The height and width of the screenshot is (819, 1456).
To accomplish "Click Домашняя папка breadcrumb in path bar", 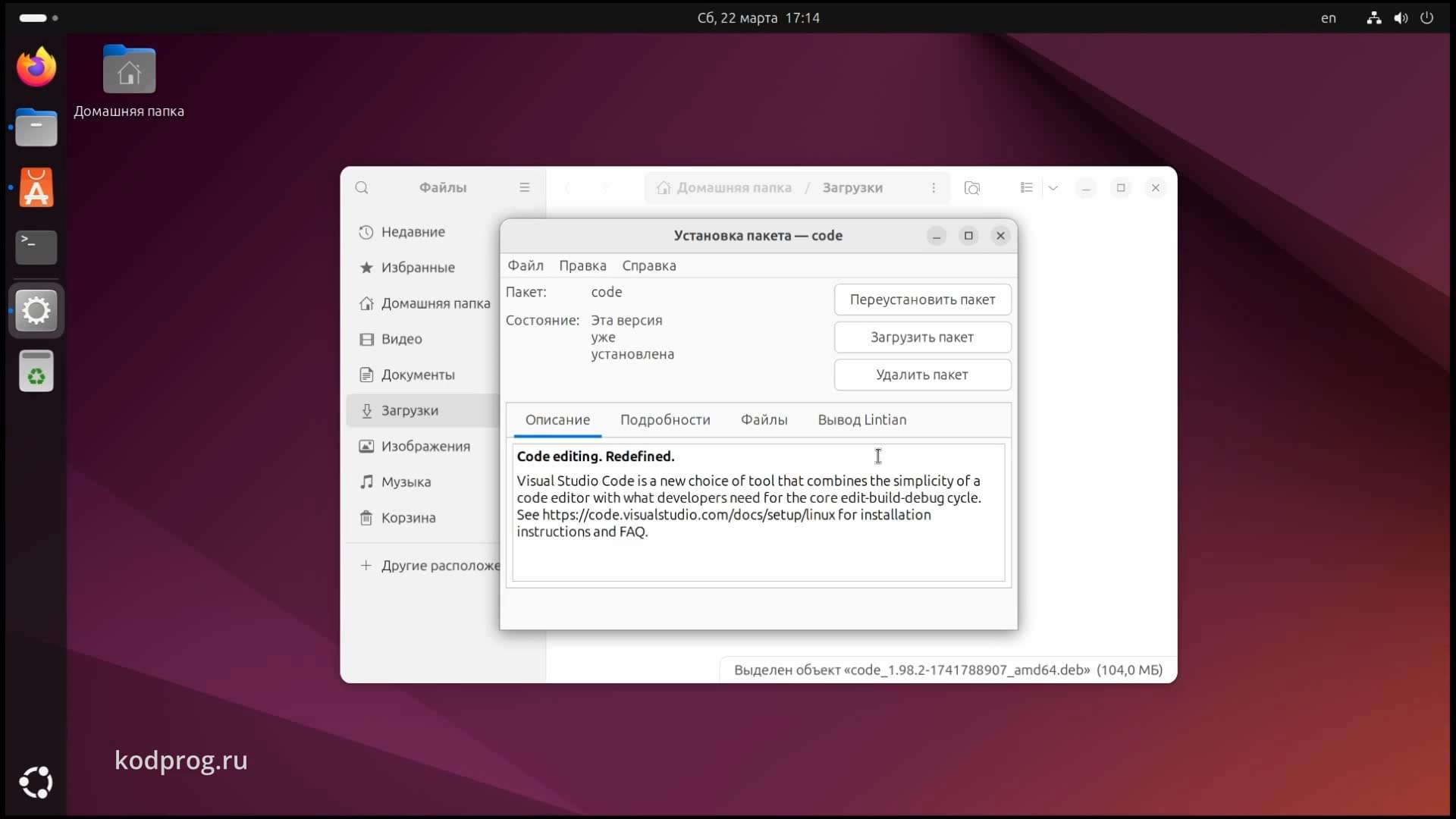I will click(724, 187).
